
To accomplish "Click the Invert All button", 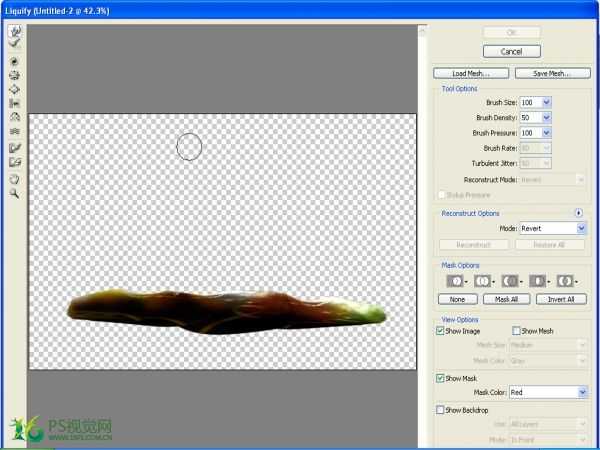I will pos(561,299).
